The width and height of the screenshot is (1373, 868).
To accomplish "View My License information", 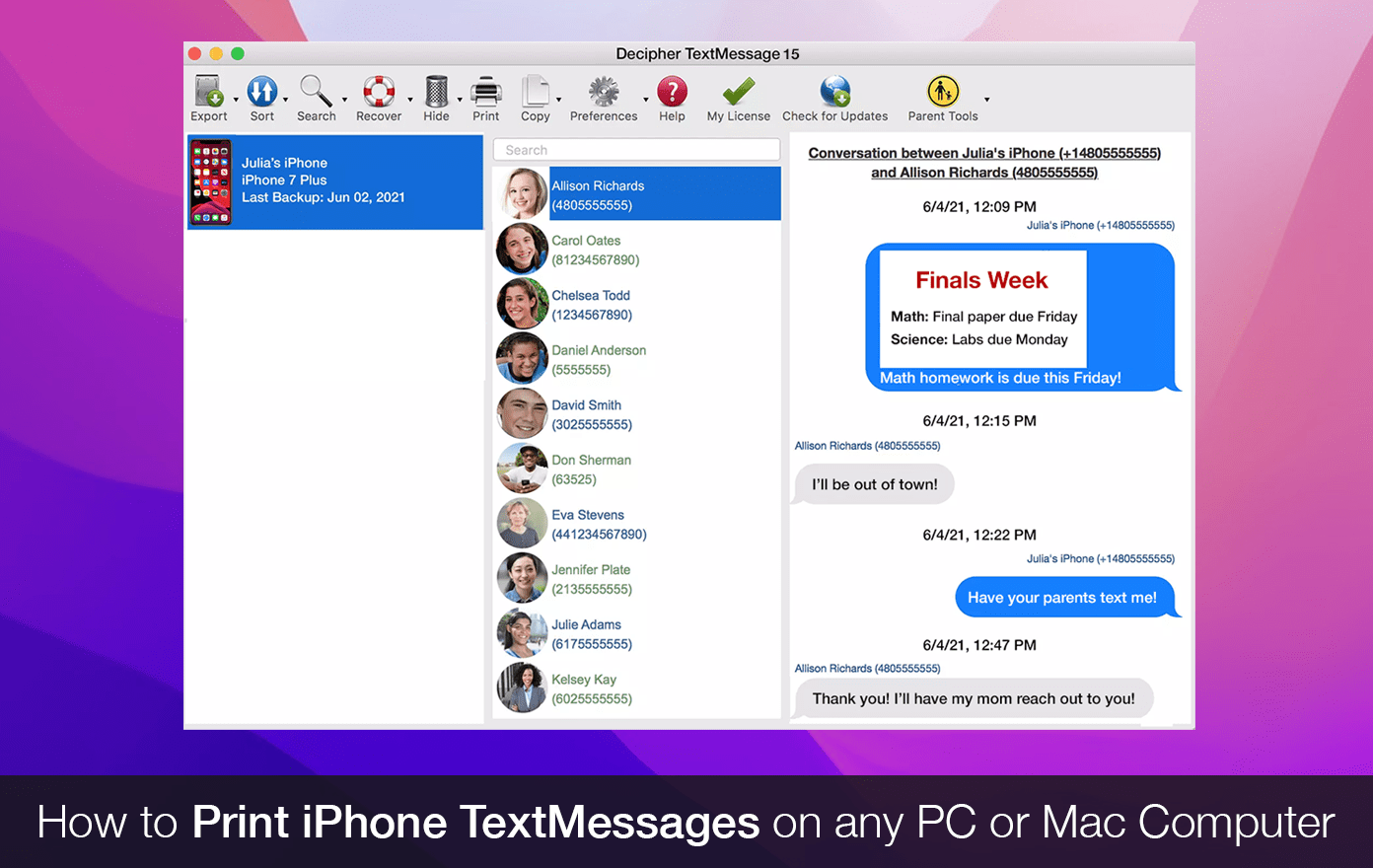I will pyautogui.click(x=738, y=96).
